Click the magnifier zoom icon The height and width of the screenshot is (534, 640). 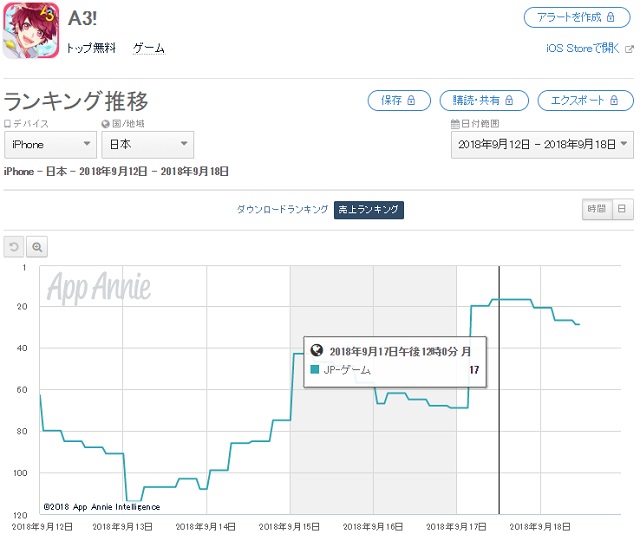[x=37, y=247]
